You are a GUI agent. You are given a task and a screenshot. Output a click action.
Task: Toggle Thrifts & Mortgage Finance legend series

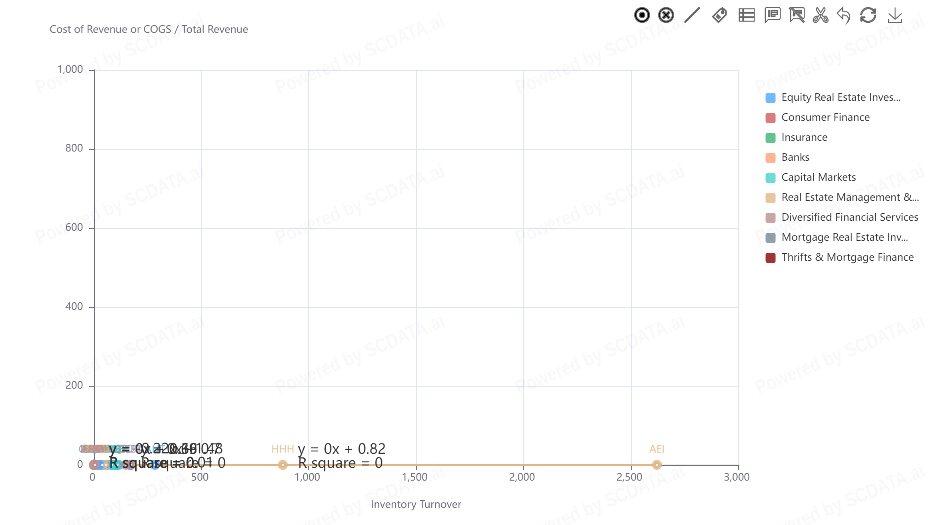coord(847,258)
